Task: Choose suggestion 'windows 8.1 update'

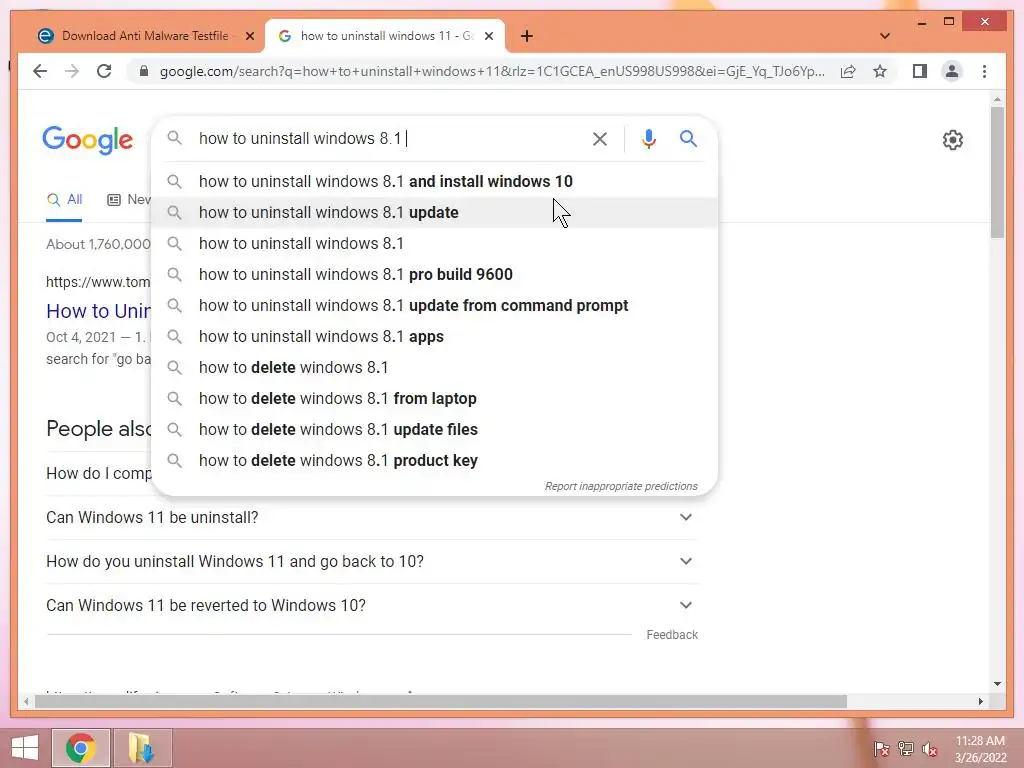Action: pyautogui.click(x=434, y=212)
